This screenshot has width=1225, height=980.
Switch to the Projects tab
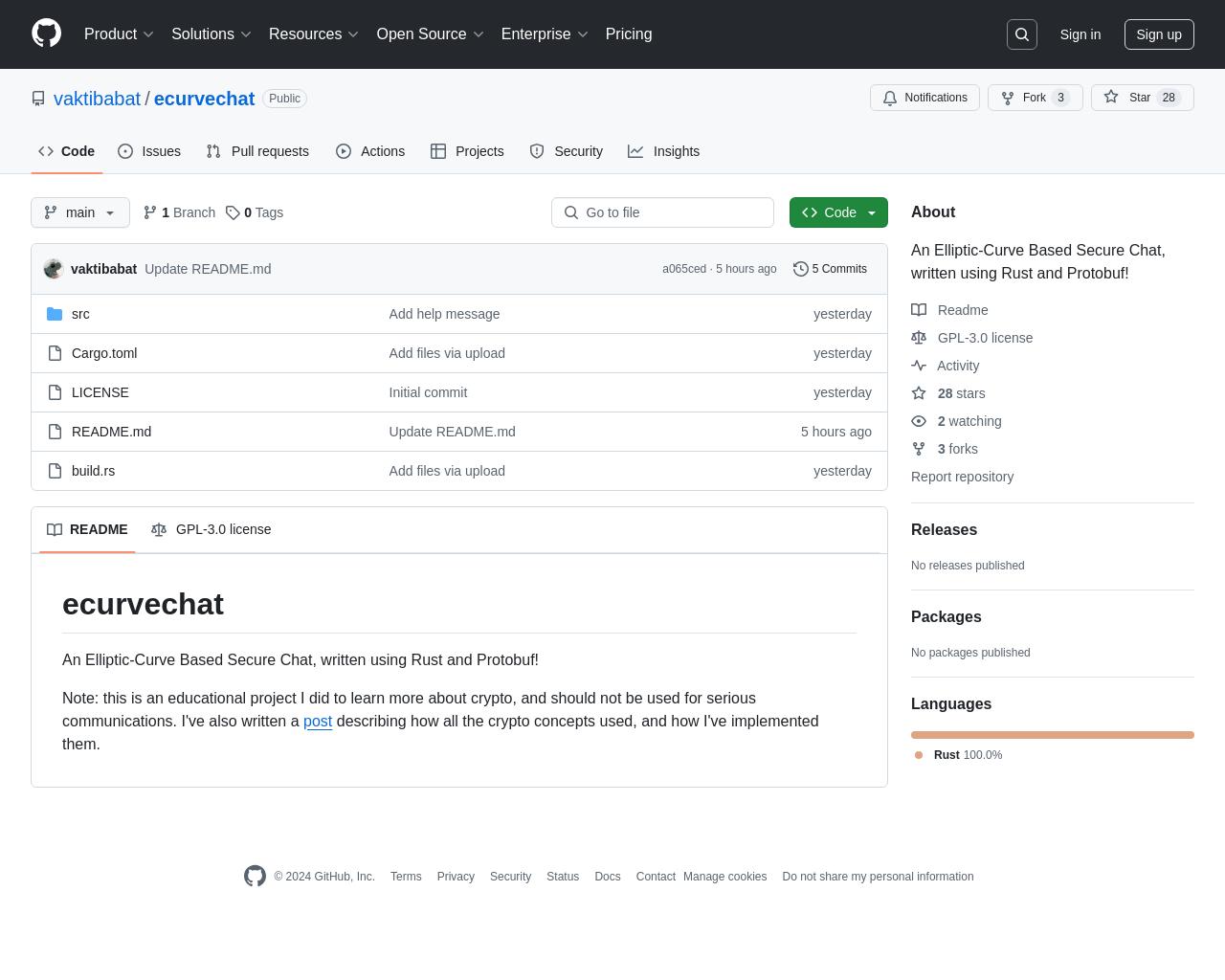click(x=467, y=151)
